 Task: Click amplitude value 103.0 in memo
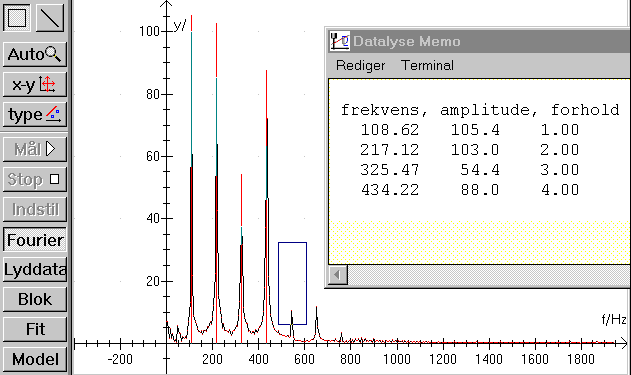point(475,150)
